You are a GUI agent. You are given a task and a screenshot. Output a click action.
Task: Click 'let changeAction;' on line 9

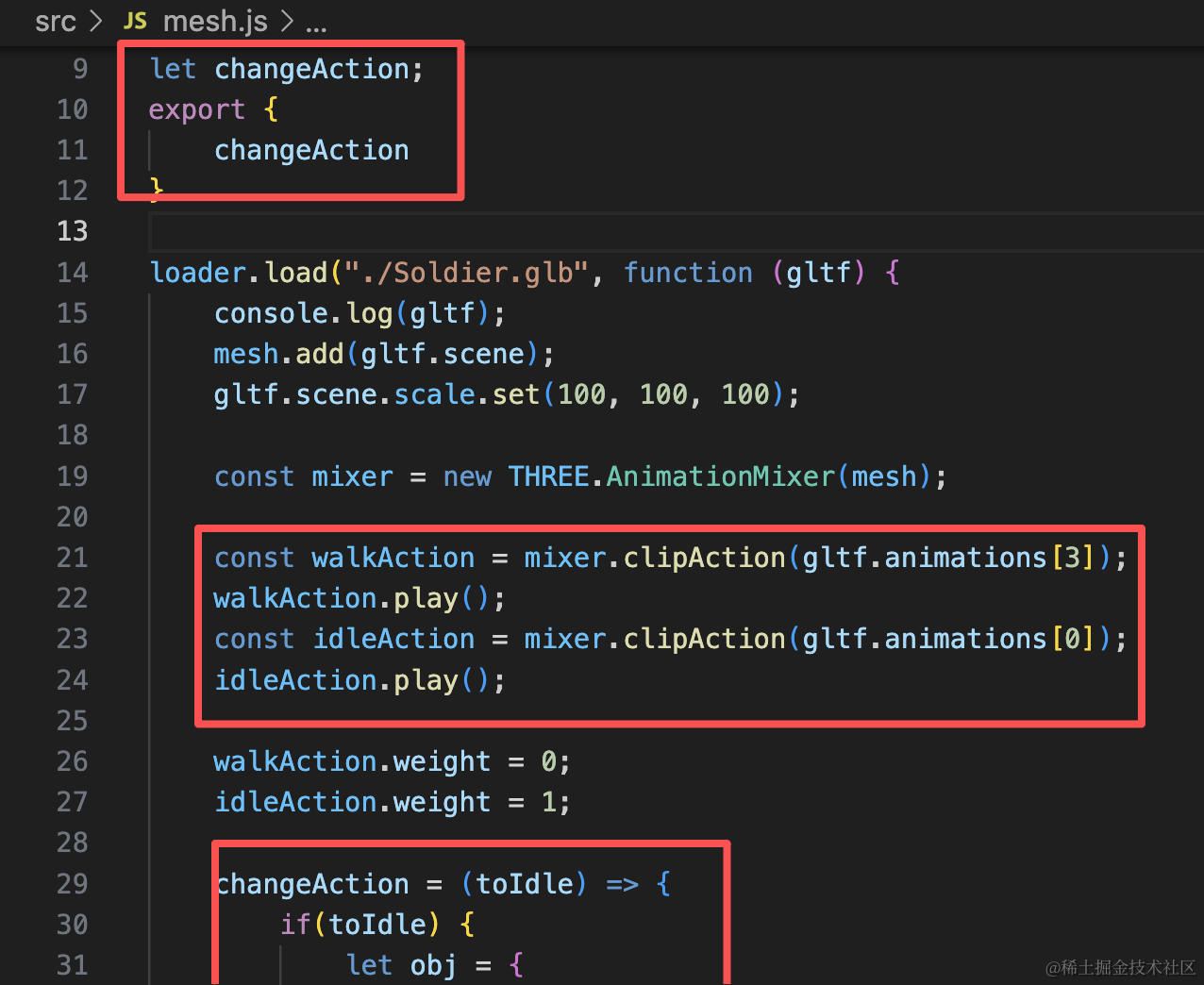pyautogui.click(x=287, y=69)
